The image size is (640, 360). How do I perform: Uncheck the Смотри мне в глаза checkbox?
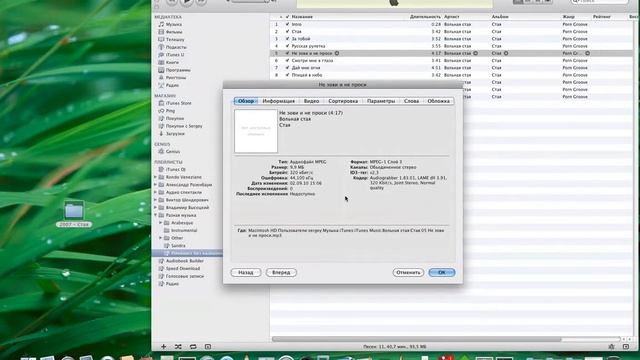(x=287, y=60)
